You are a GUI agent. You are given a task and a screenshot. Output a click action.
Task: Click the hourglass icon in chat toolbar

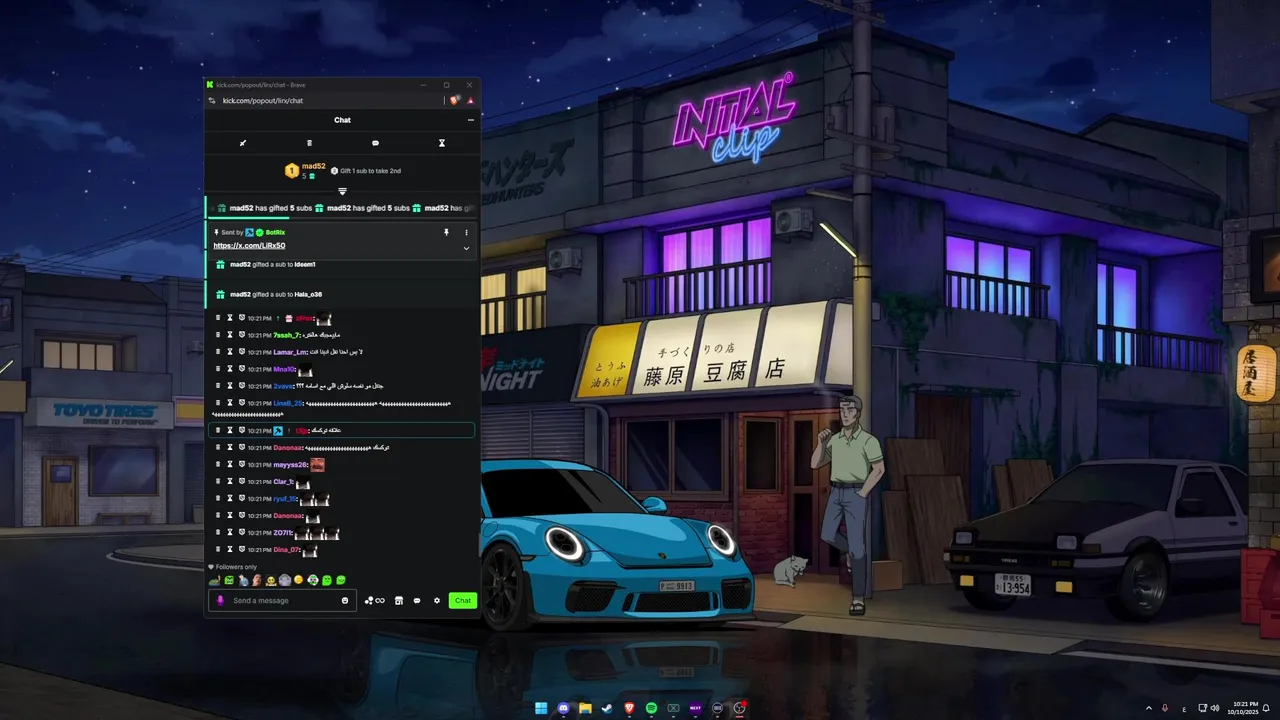tap(441, 143)
